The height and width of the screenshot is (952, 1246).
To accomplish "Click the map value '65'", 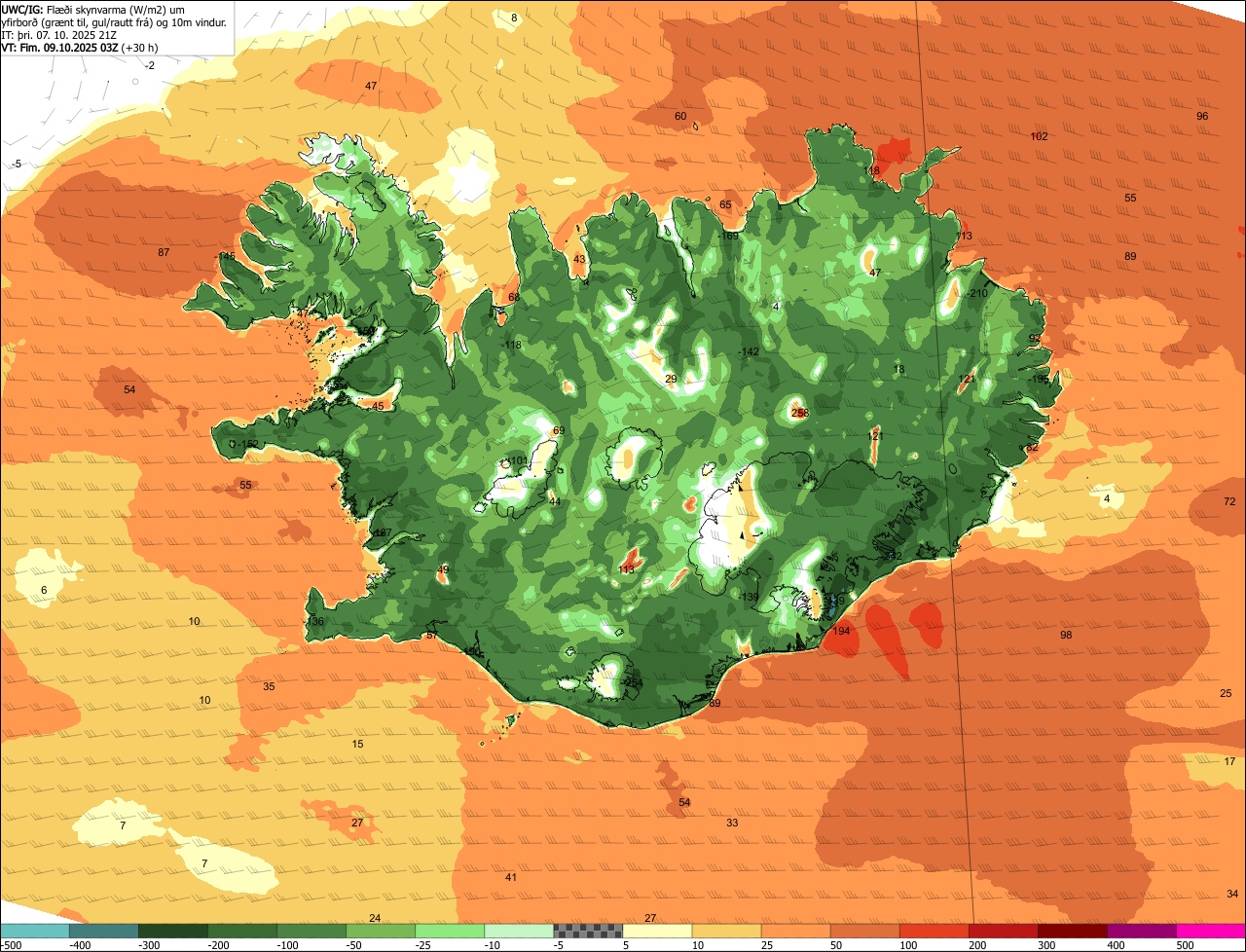I will [x=725, y=204].
